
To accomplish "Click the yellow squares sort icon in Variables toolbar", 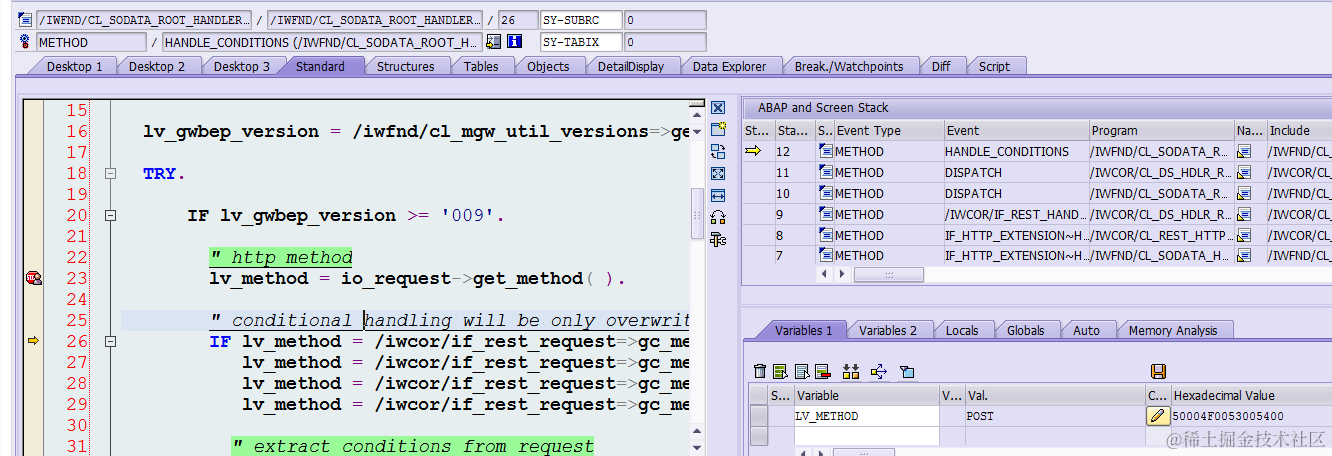I will coord(851,371).
